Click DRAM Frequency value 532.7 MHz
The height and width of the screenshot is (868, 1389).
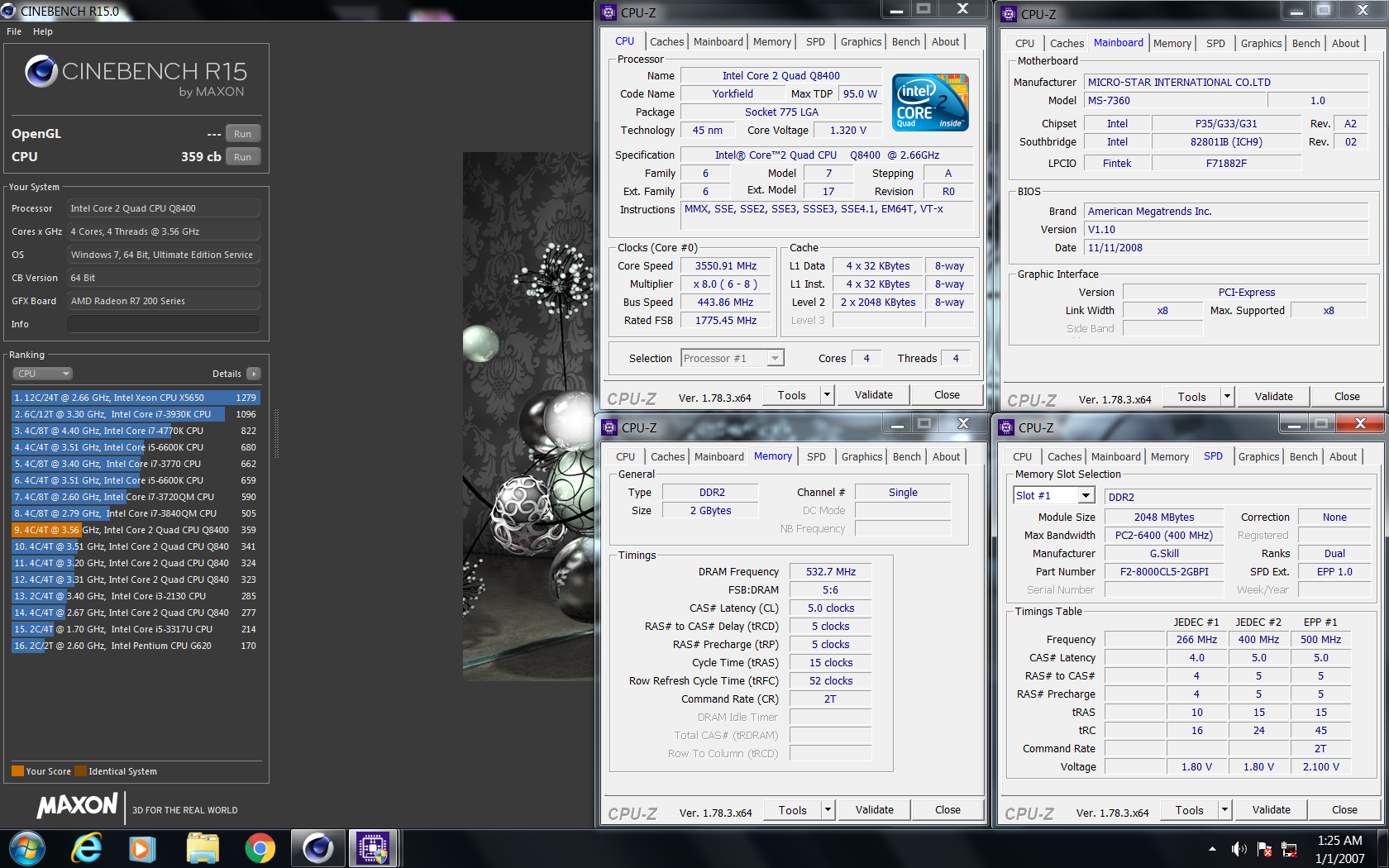pyautogui.click(x=830, y=572)
